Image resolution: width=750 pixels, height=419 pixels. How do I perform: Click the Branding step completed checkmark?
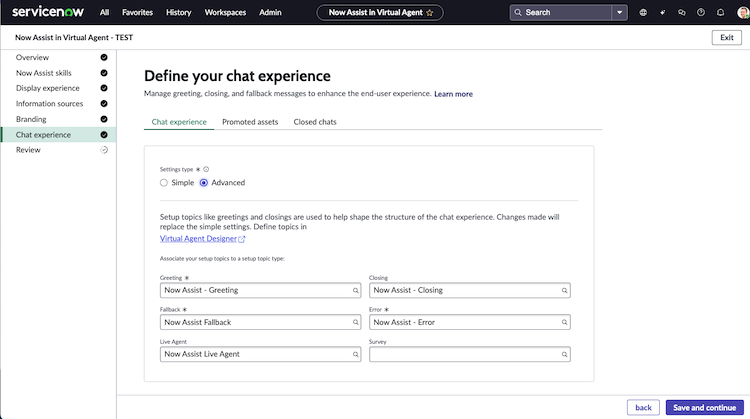pos(104,119)
